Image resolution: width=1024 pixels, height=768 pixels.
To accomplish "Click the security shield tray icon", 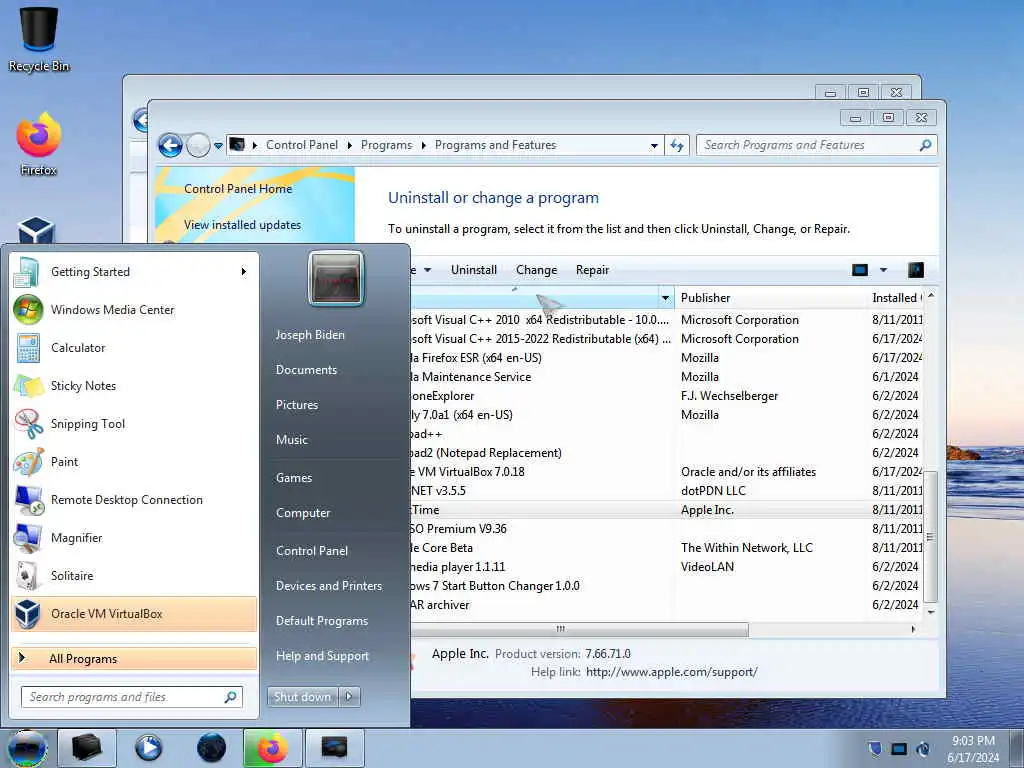I will coord(874,748).
